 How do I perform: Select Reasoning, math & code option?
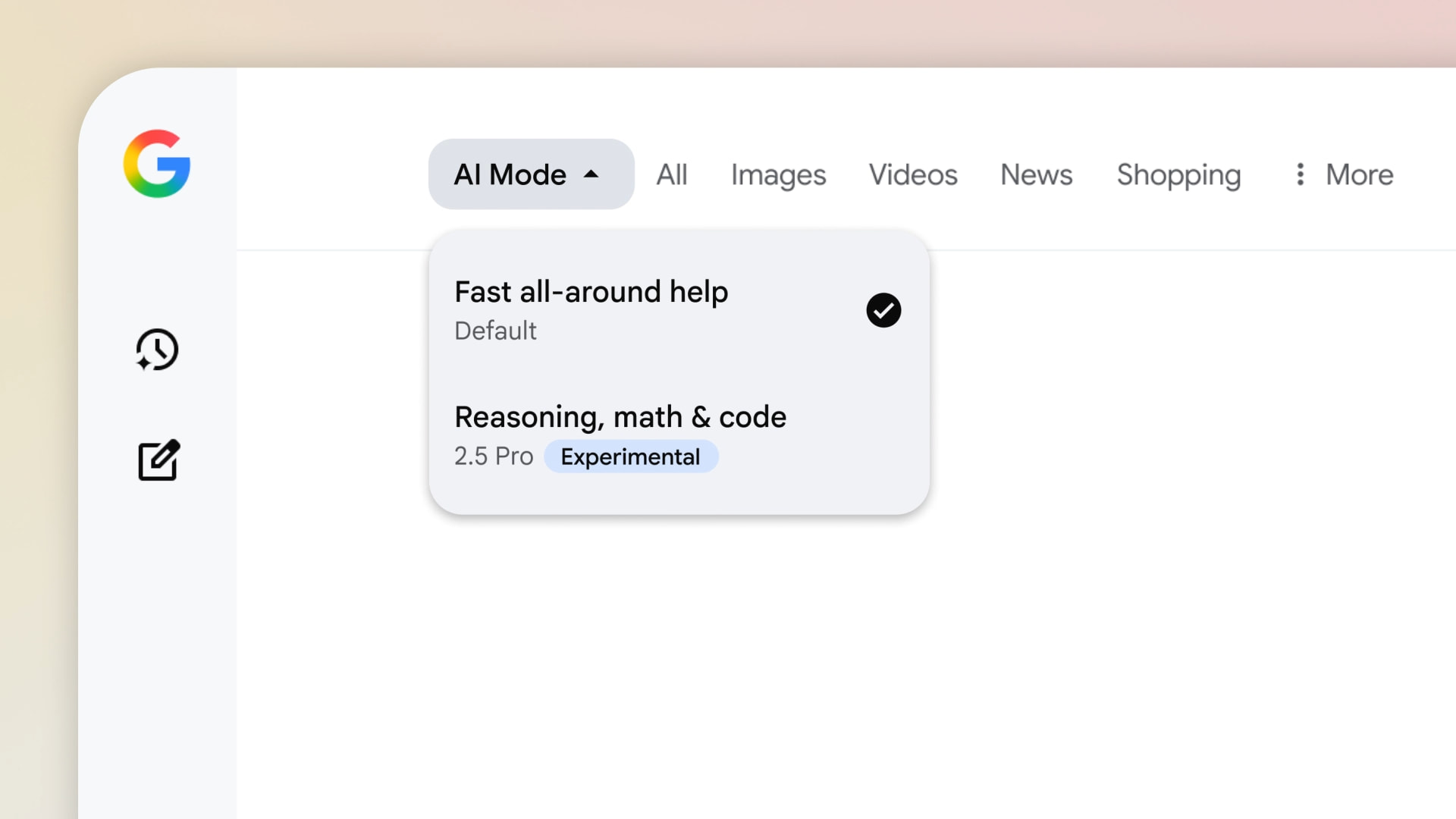[620, 417]
